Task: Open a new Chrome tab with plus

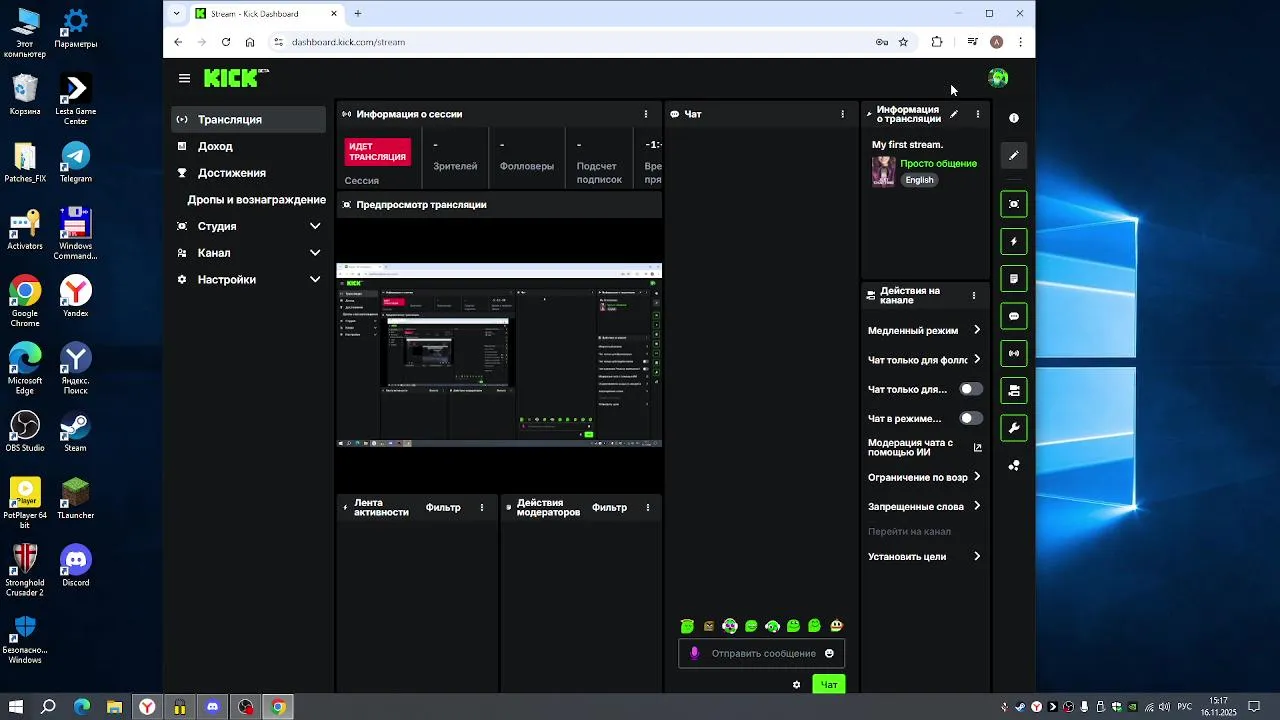Action: (358, 14)
